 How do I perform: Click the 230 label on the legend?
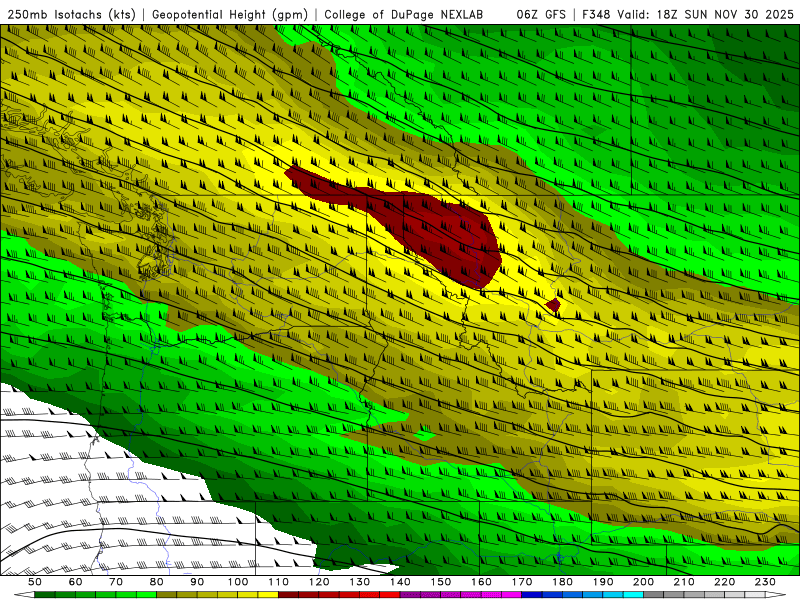coord(765,582)
